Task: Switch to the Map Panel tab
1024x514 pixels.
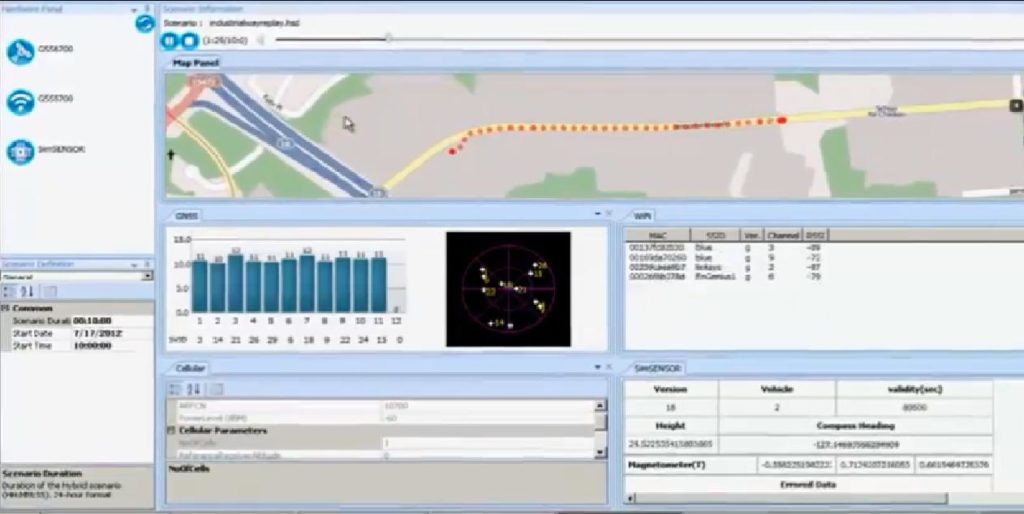Action: coord(196,63)
